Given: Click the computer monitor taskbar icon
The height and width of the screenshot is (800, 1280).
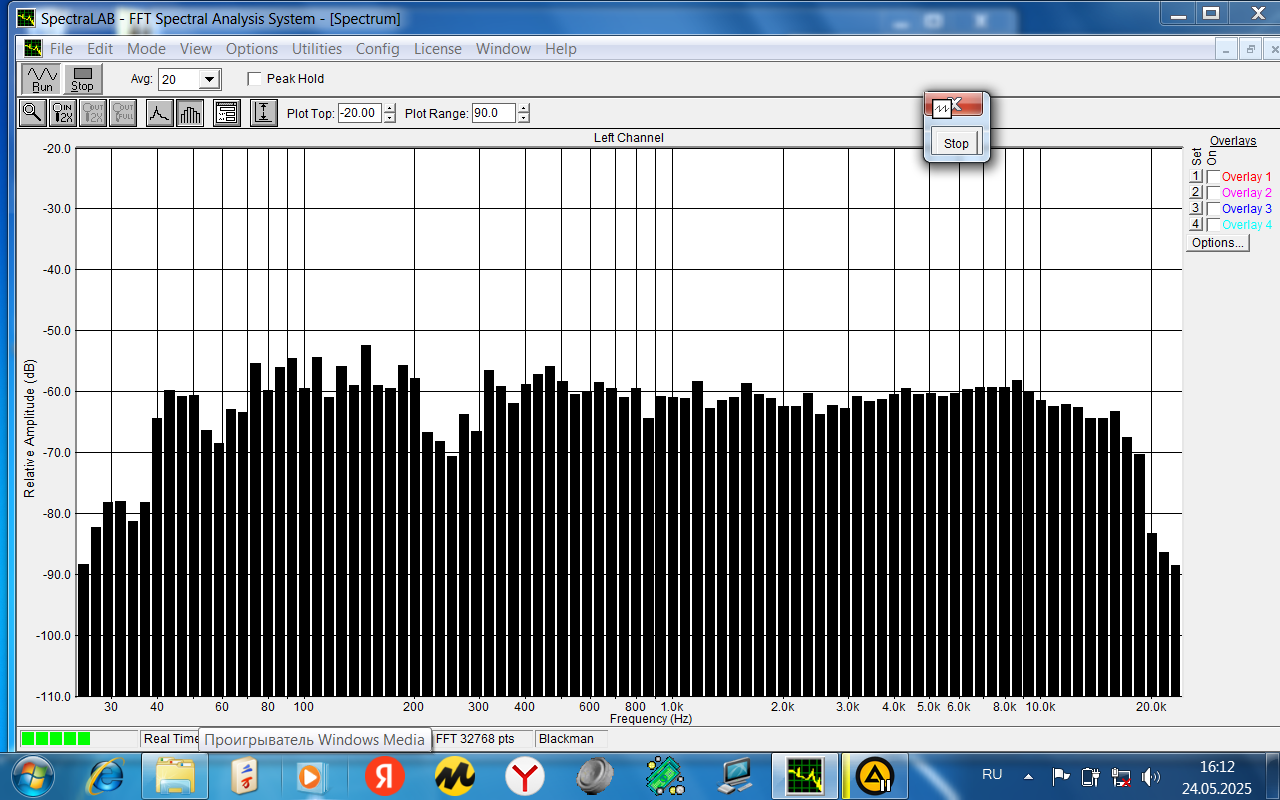Looking at the screenshot, I should [x=735, y=775].
